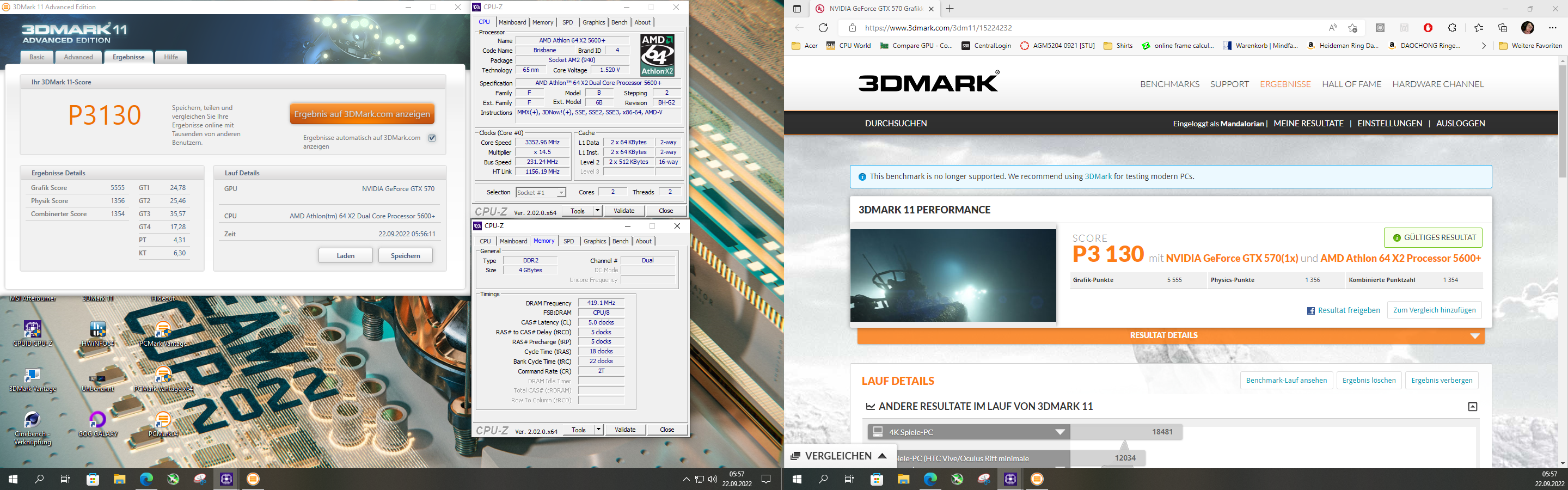Add page to favorites with star icon
The width and height of the screenshot is (1568, 490).
[x=1352, y=27]
